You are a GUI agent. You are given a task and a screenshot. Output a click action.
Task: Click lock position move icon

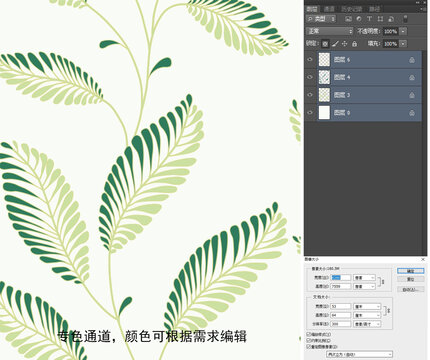[x=345, y=44]
